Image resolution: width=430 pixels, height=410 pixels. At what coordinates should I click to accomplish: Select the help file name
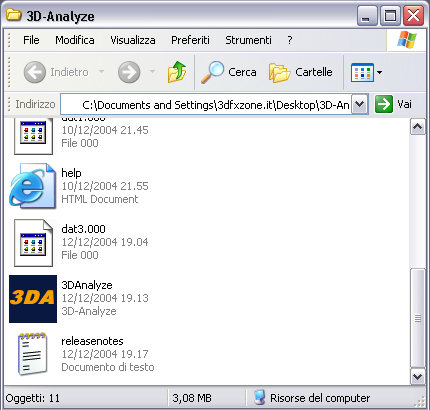point(71,173)
